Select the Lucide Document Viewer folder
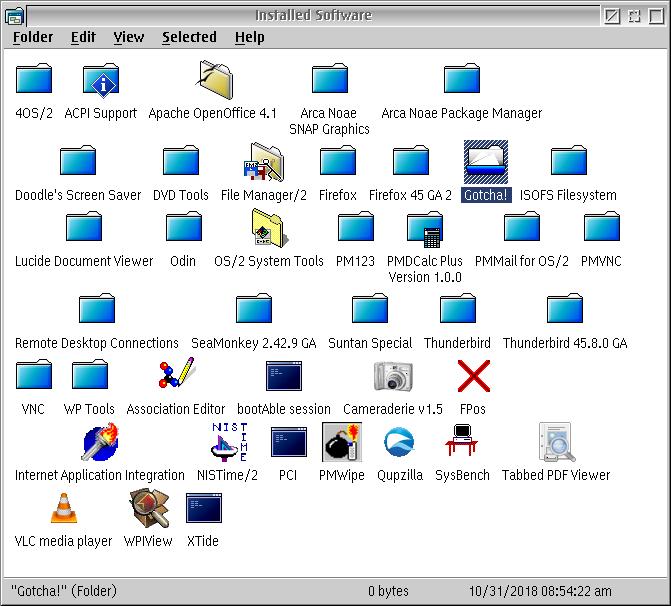 coord(84,226)
